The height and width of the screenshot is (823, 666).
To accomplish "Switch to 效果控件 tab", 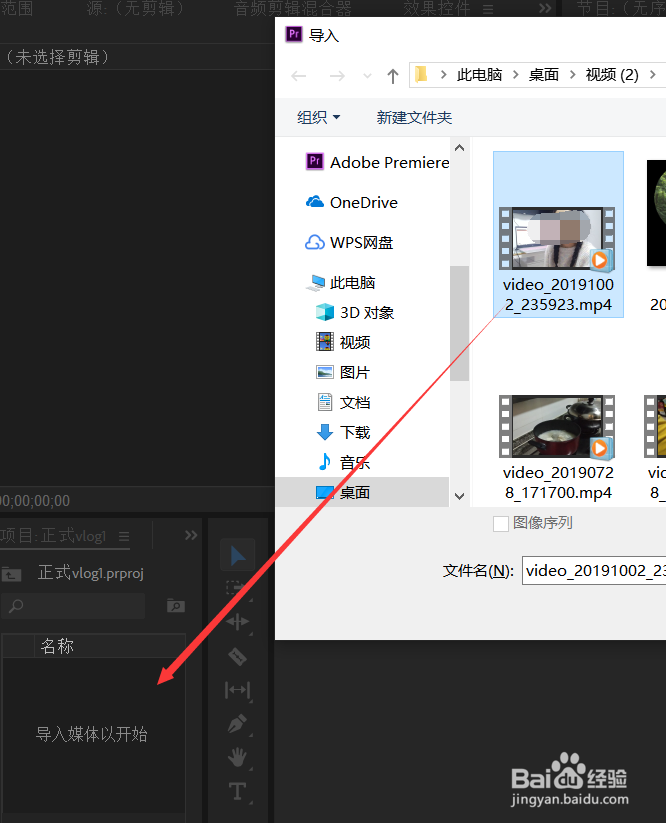I will click(437, 8).
